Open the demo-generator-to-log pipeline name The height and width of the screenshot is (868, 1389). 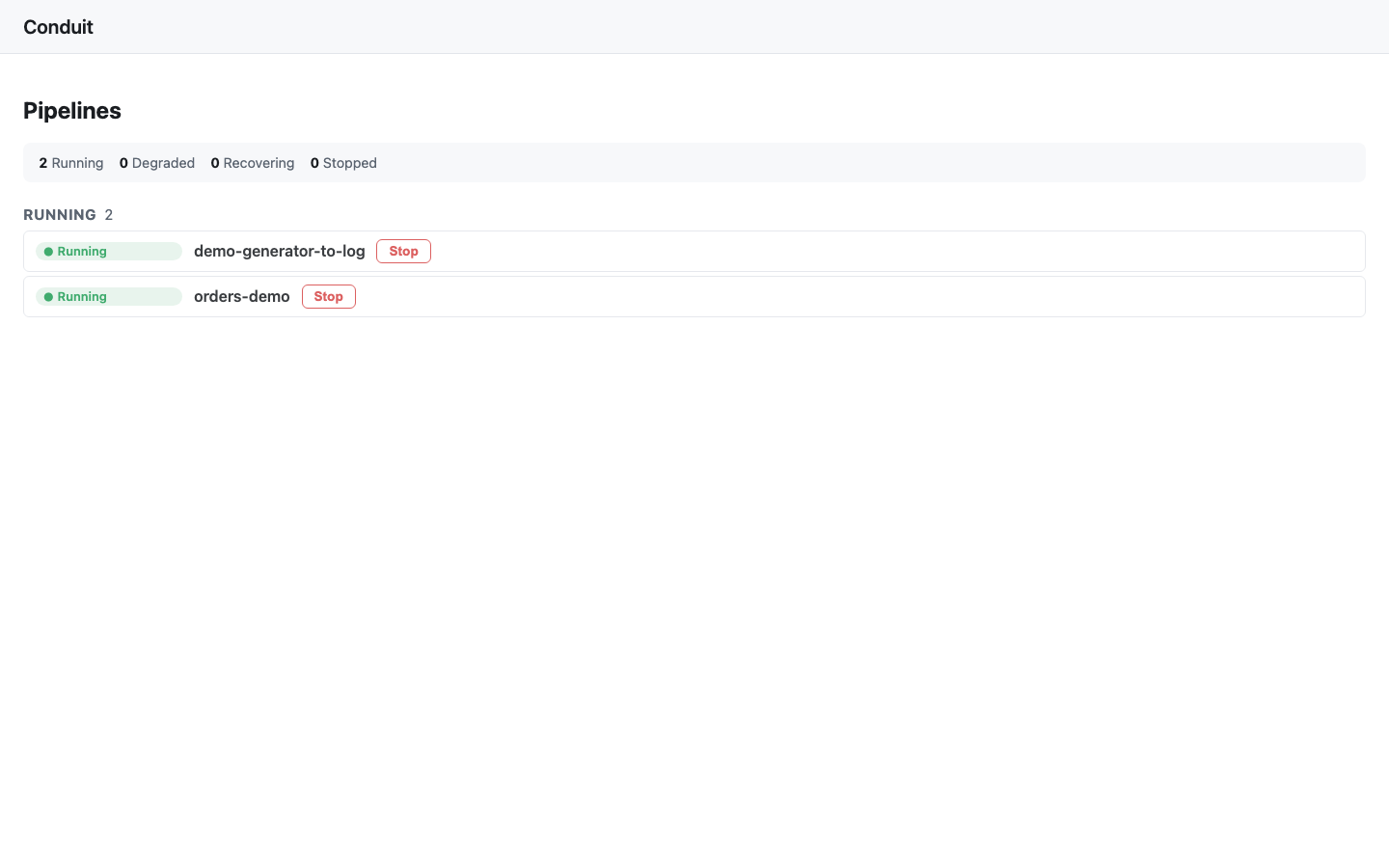[x=280, y=252]
